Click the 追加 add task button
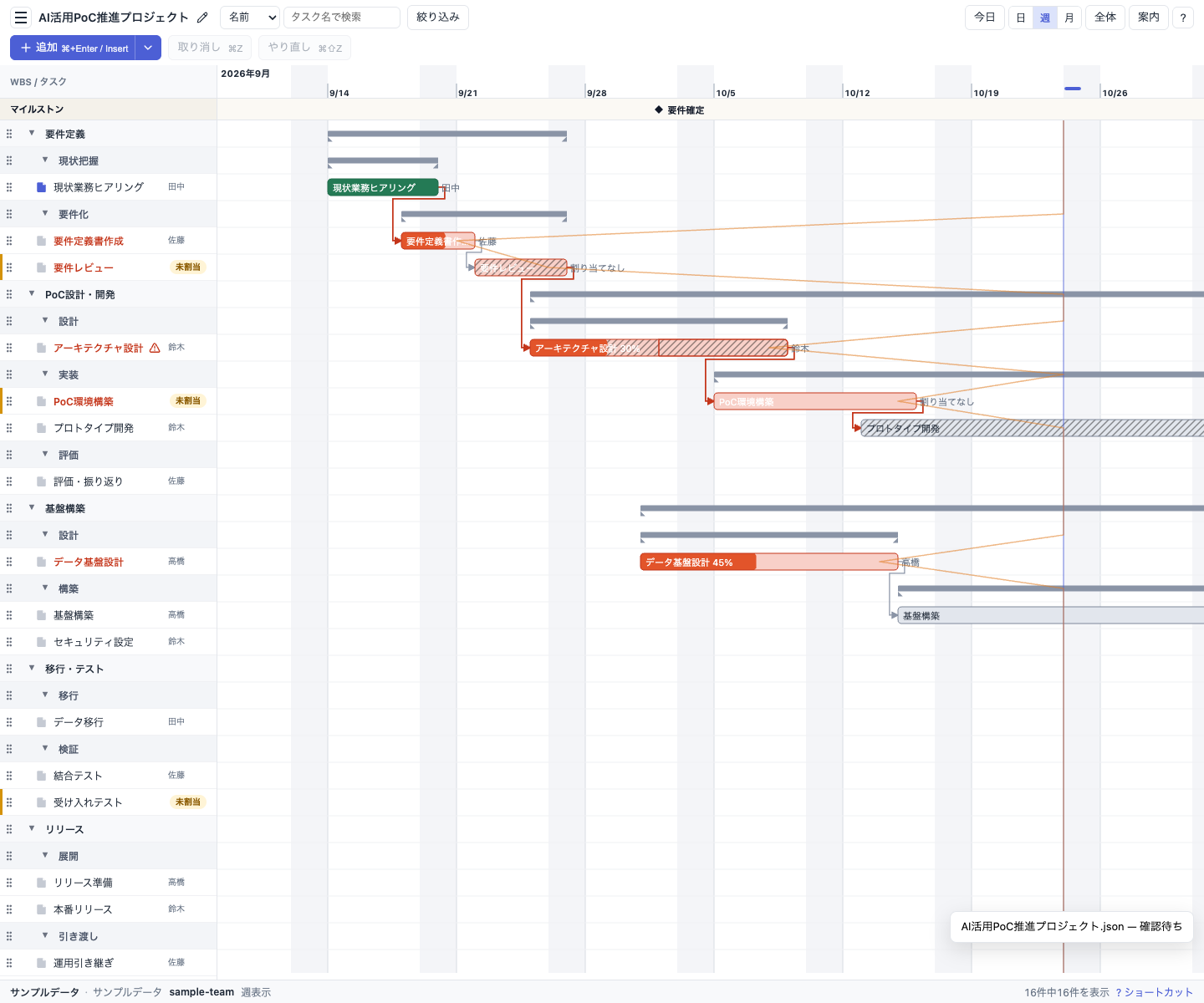This screenshot has height=1003, width=1204. click(74, 48)
